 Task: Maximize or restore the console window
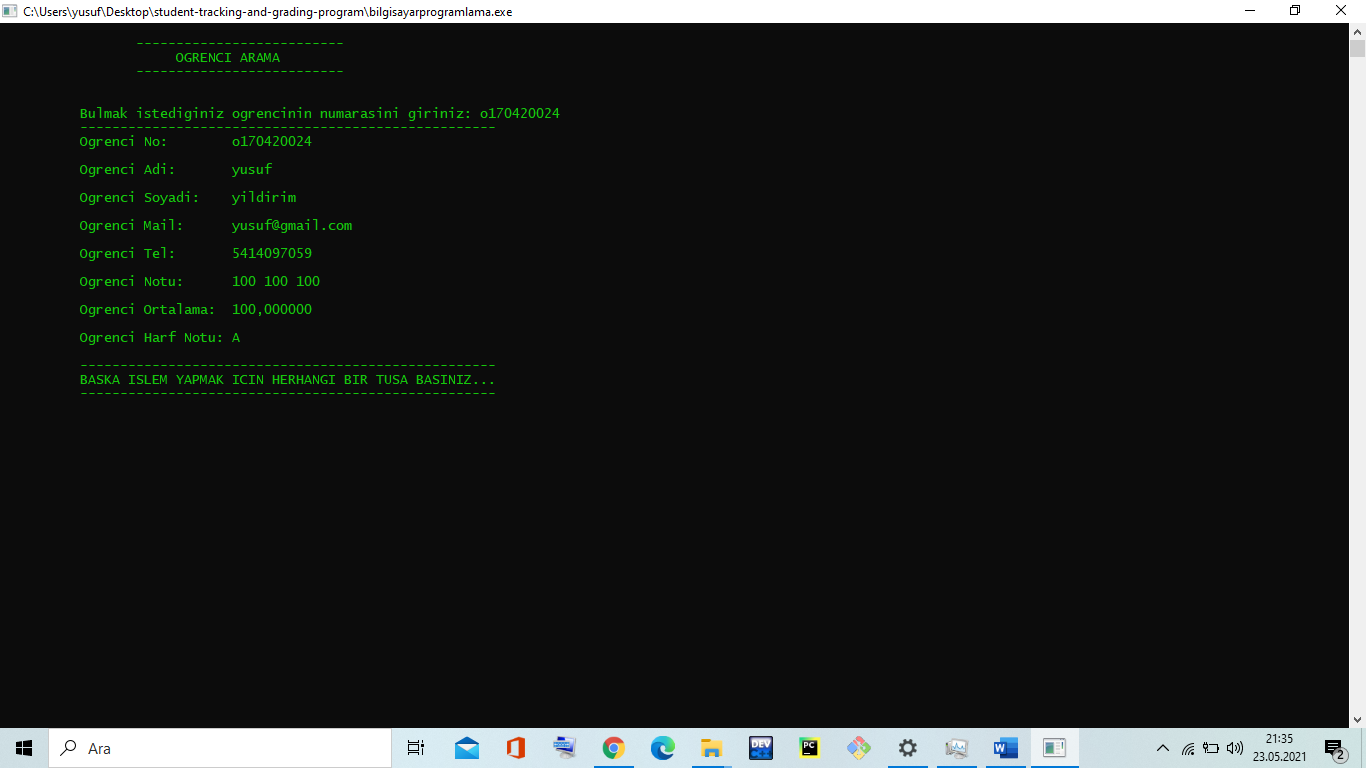1295,11
